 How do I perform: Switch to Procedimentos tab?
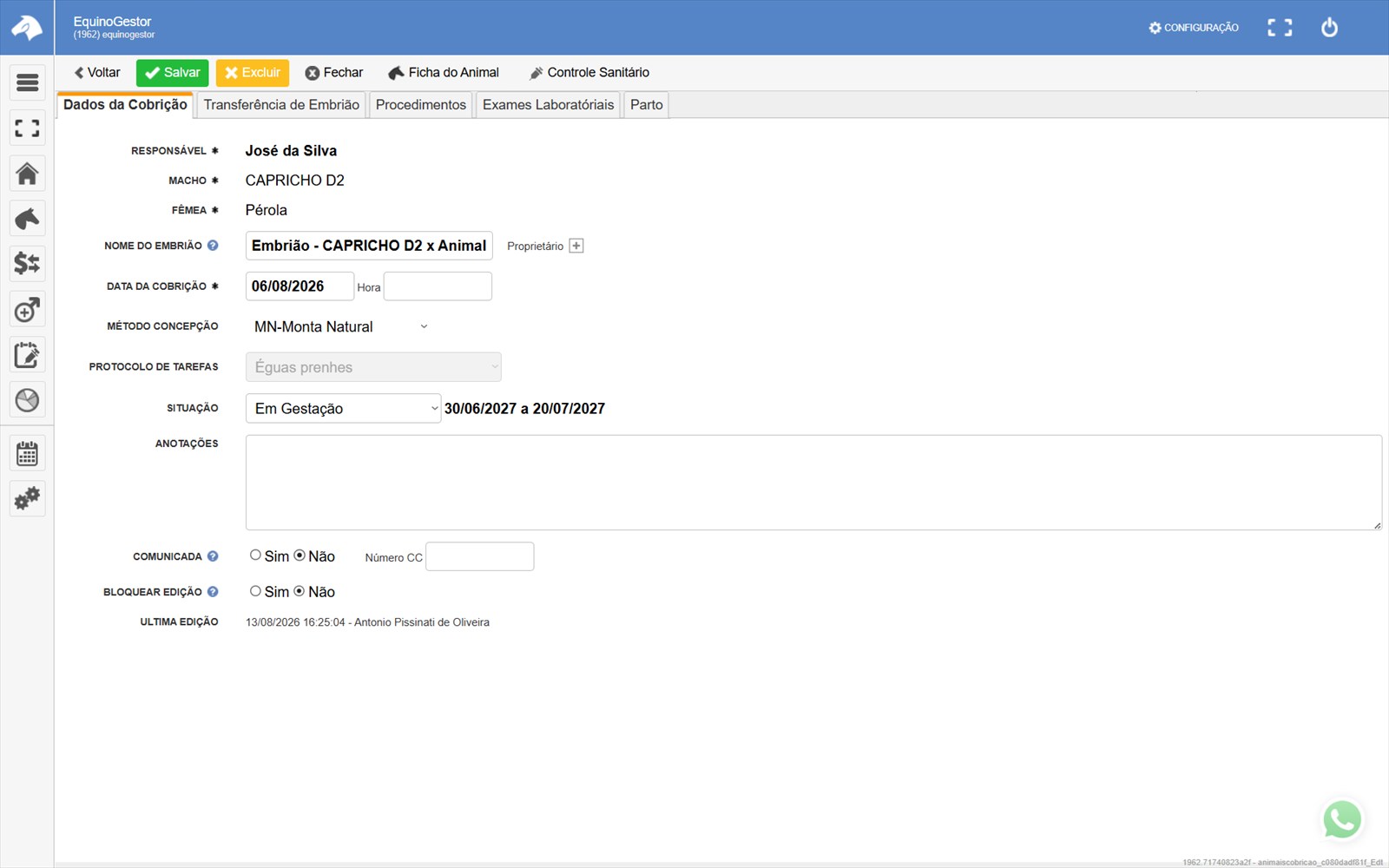tap(421, 105)
